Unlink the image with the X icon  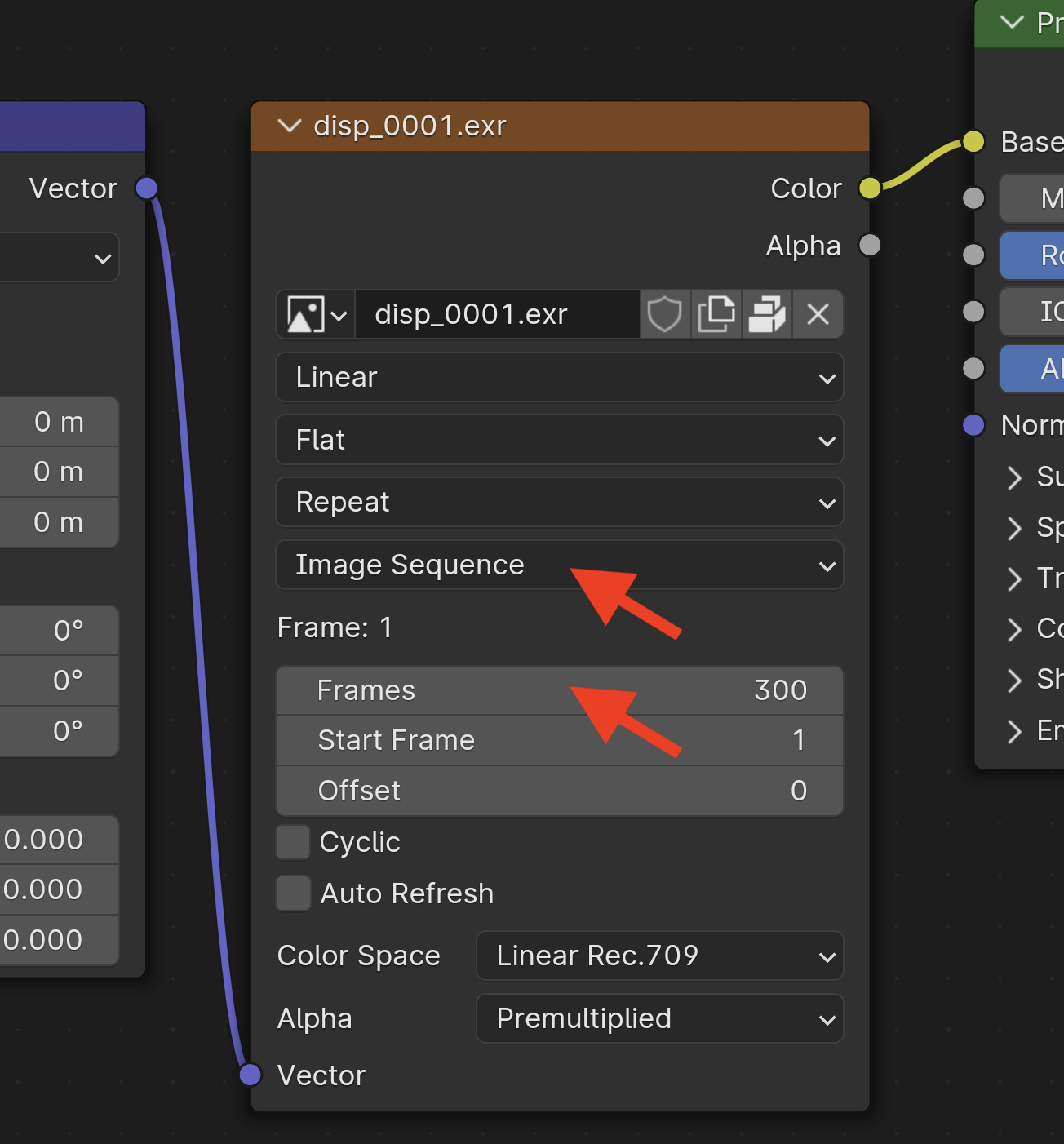tap(818, 315)
